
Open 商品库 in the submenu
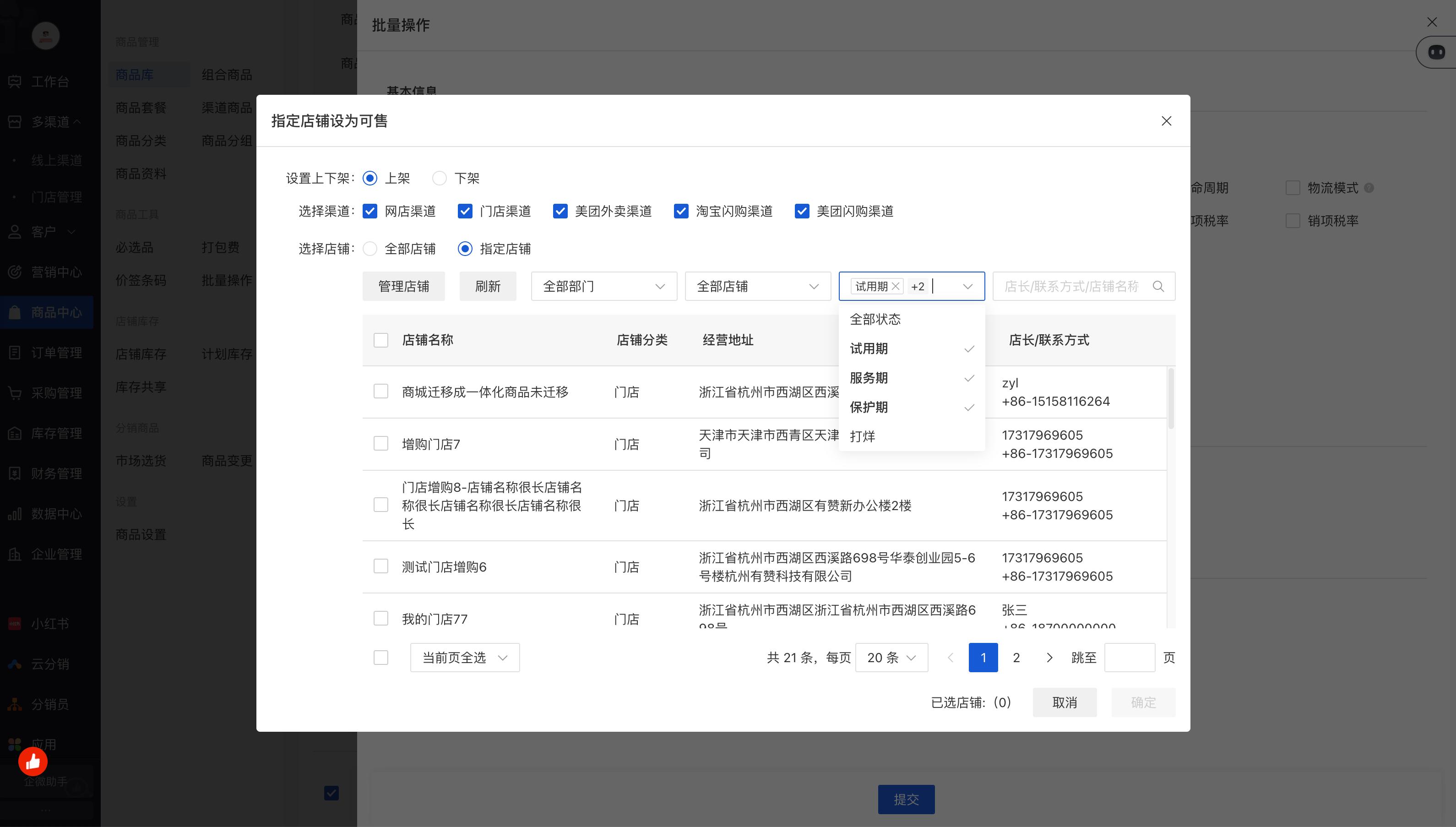click(x=135, y=75)
